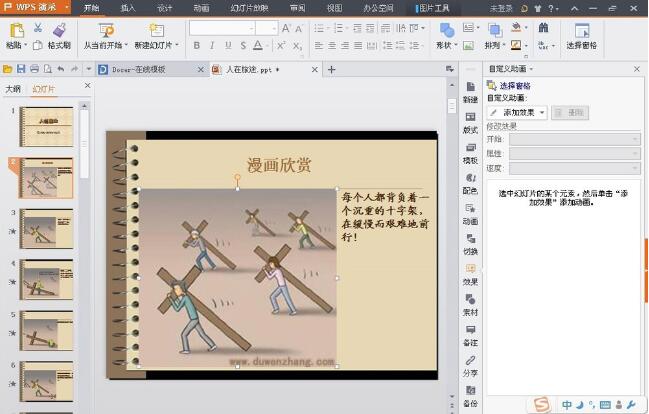Center align text
649x414 pixels.
pos(332,45)
